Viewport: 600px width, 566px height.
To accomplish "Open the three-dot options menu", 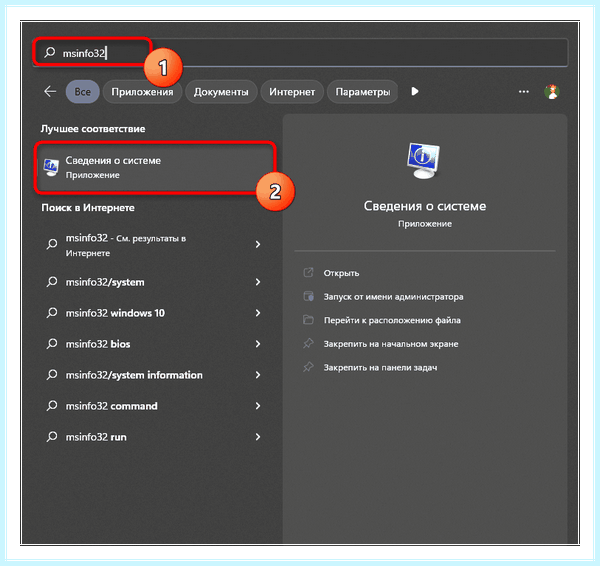I will click(x=523, y=91).
